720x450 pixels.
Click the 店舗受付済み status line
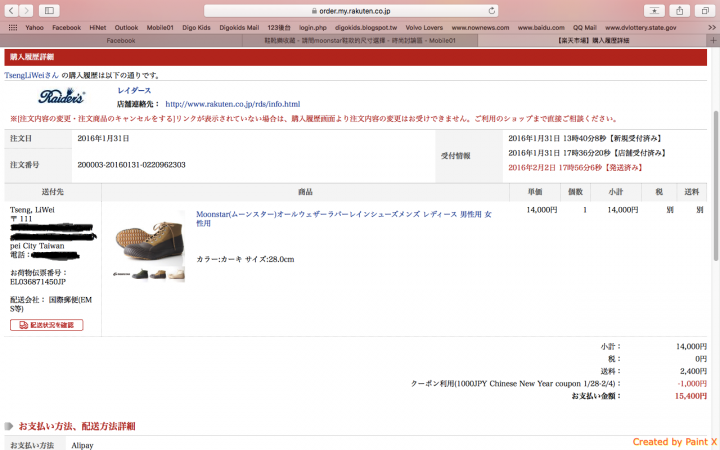587,153
